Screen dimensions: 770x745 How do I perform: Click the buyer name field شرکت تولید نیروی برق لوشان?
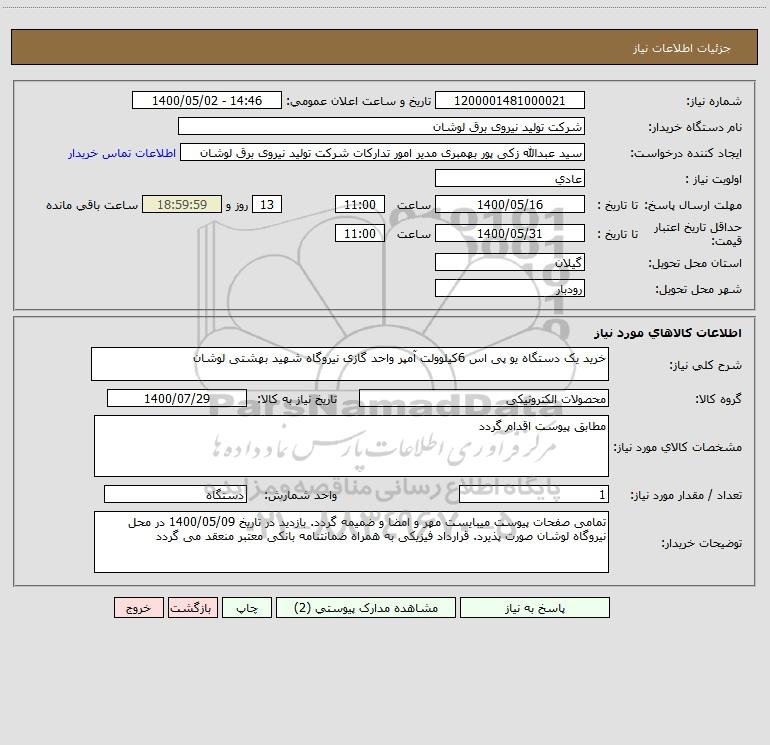pyautogui.click(x=381, y=126)
